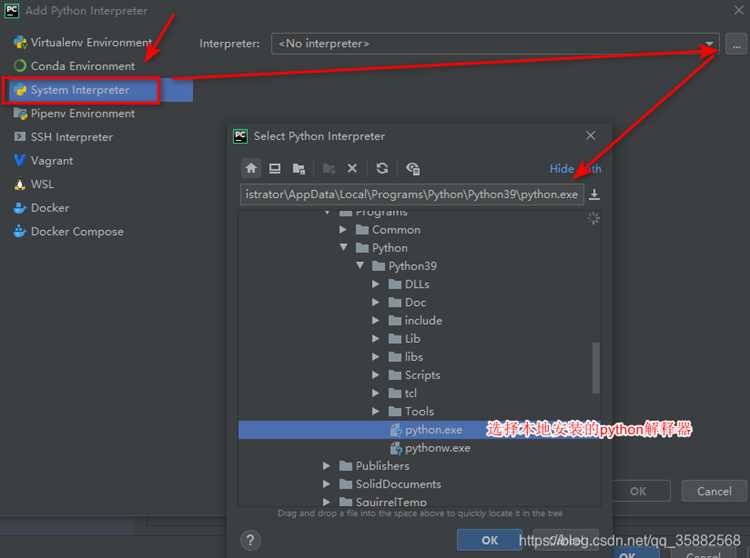Open the Interpreter dropdown
The height and width of the screenshot is (558, 750).
tap(495, 44)
